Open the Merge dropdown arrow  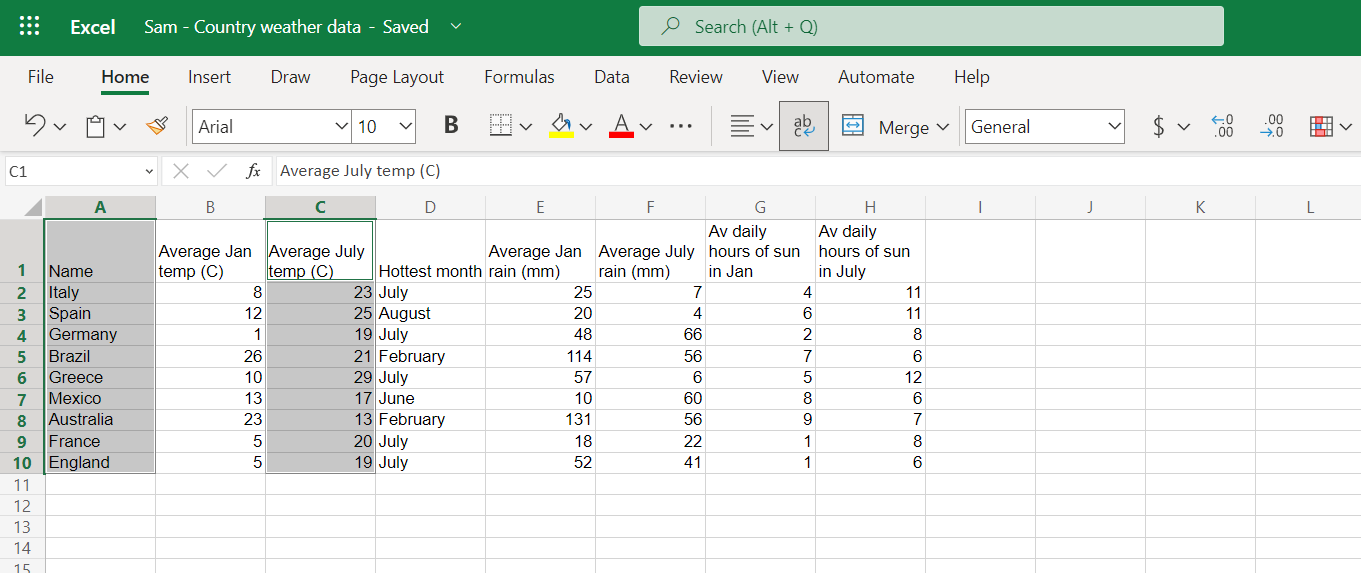[942, 127]
